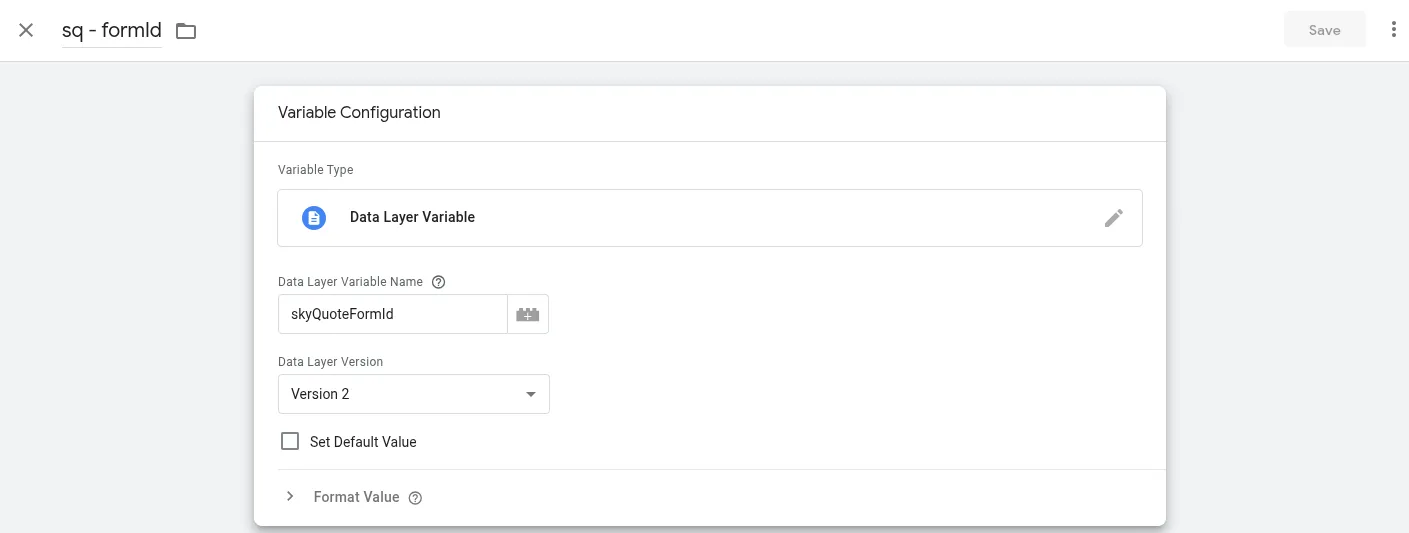The width and height of the screenshot is (1409, 533).
Task: Click the sq - formId title to rename
Action: pos(112,31)
